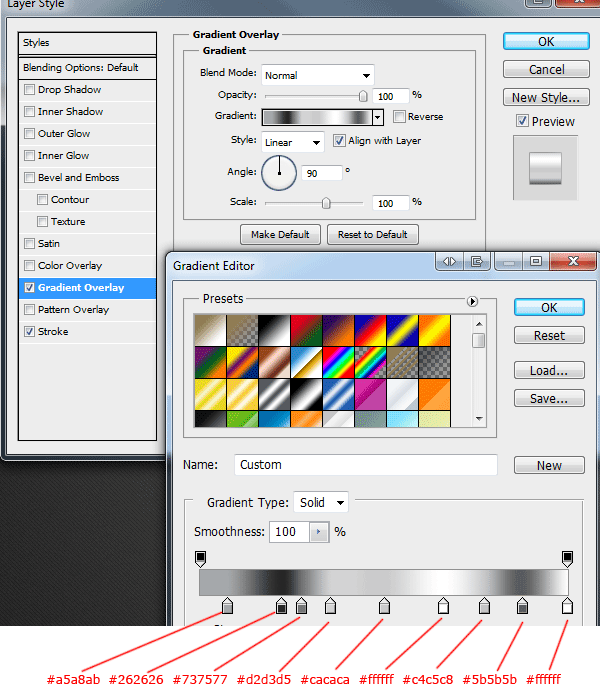This screenshot has height=700, width=600.
Task: Uncheck Align with Layer
Action: coord(339,141)
